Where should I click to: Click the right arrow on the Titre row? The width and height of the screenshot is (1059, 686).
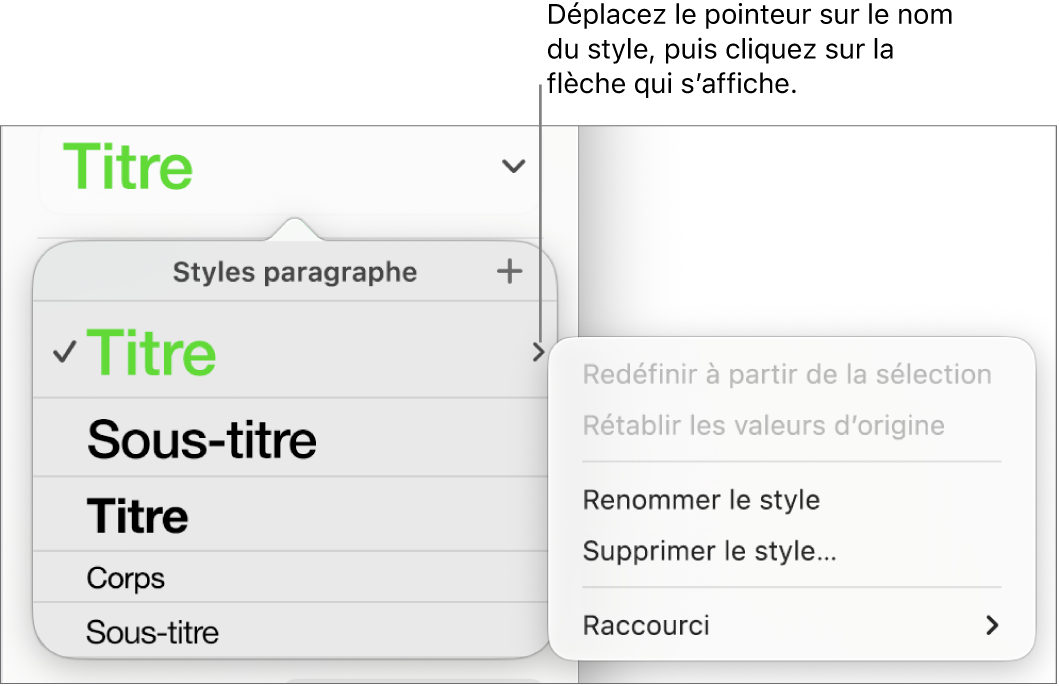(x=537, y=352)
